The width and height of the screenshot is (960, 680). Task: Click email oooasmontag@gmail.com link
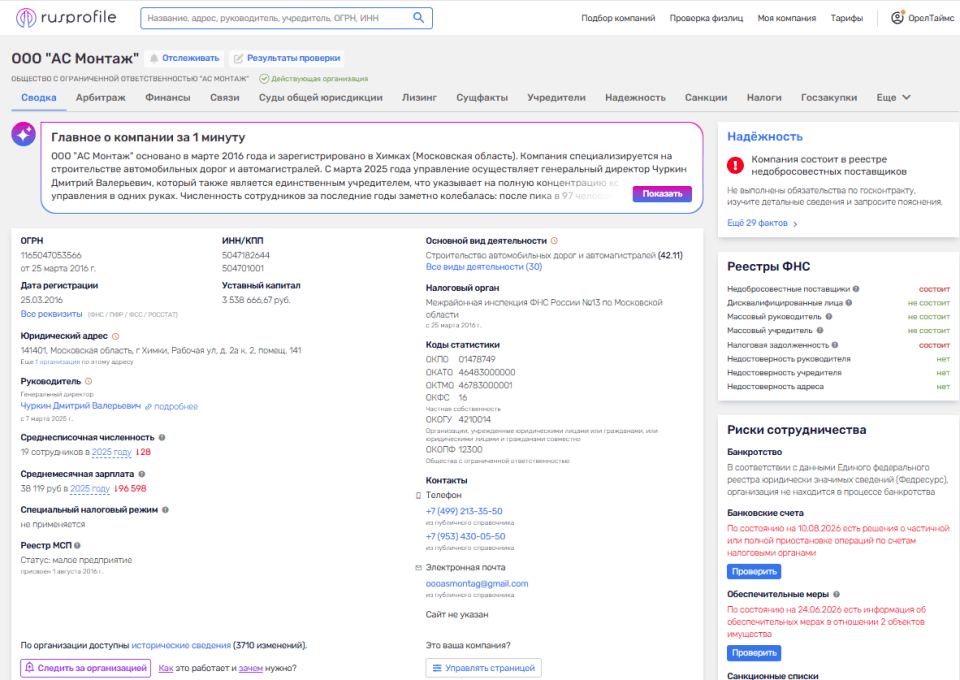(477, 584)
